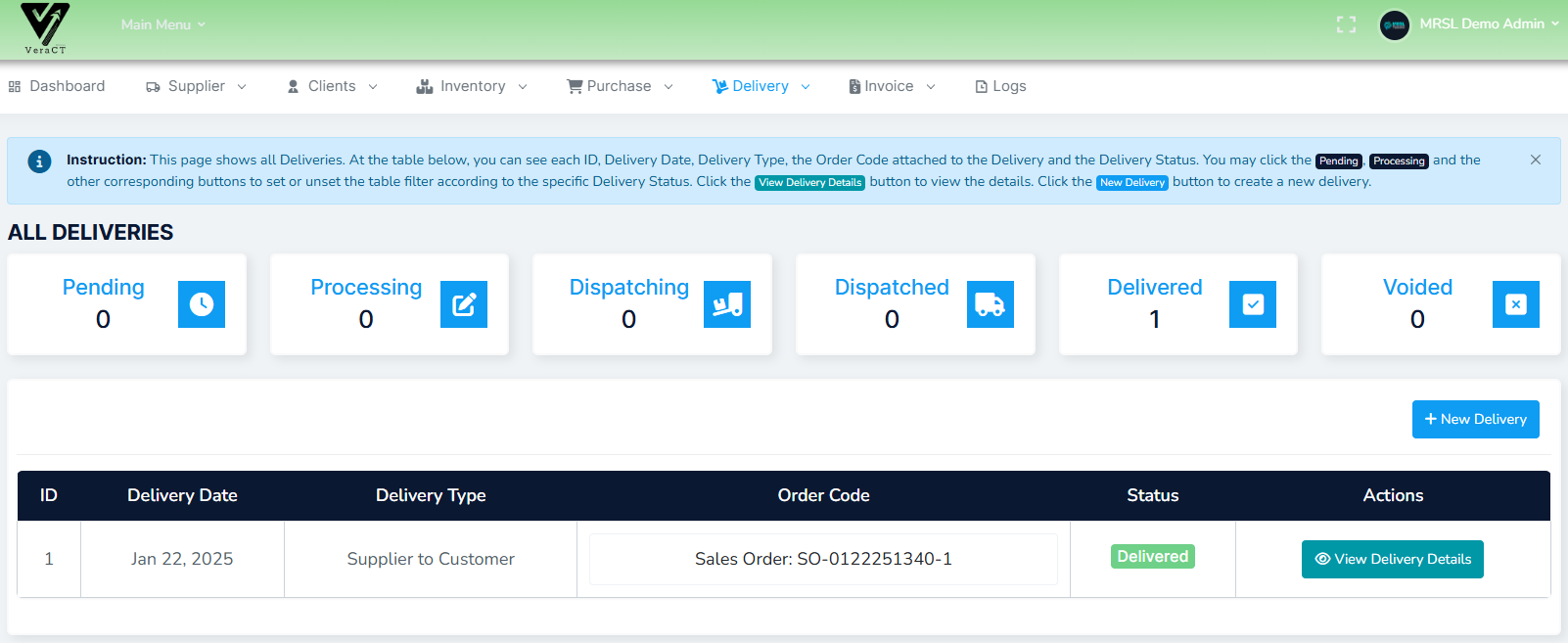The height and width of the screenshot is (643, 1568).
Task: Click the ALL DELIVERIES heading
Action: tap(90, 232)
